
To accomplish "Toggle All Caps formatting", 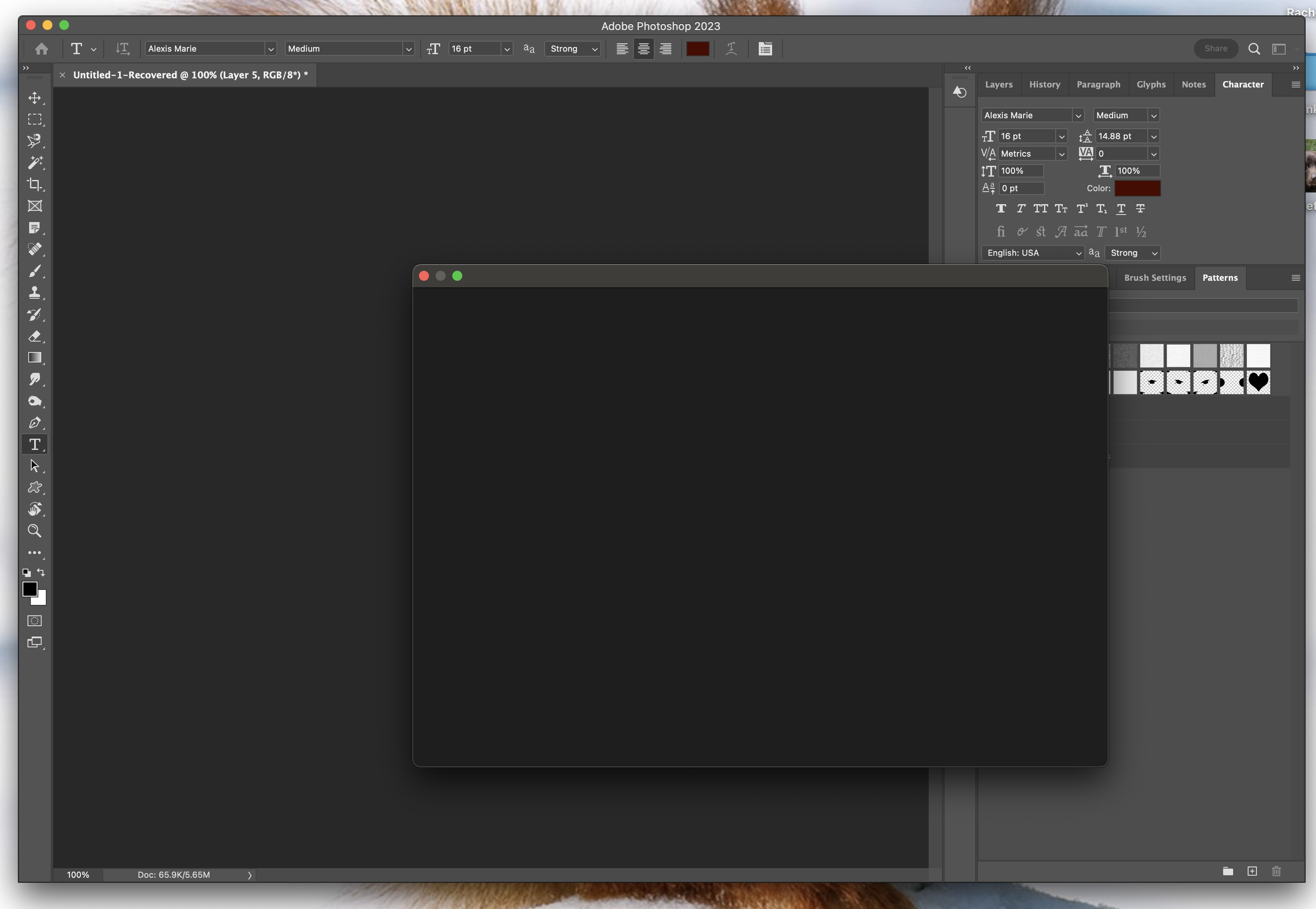I will tap(1041, 208).
